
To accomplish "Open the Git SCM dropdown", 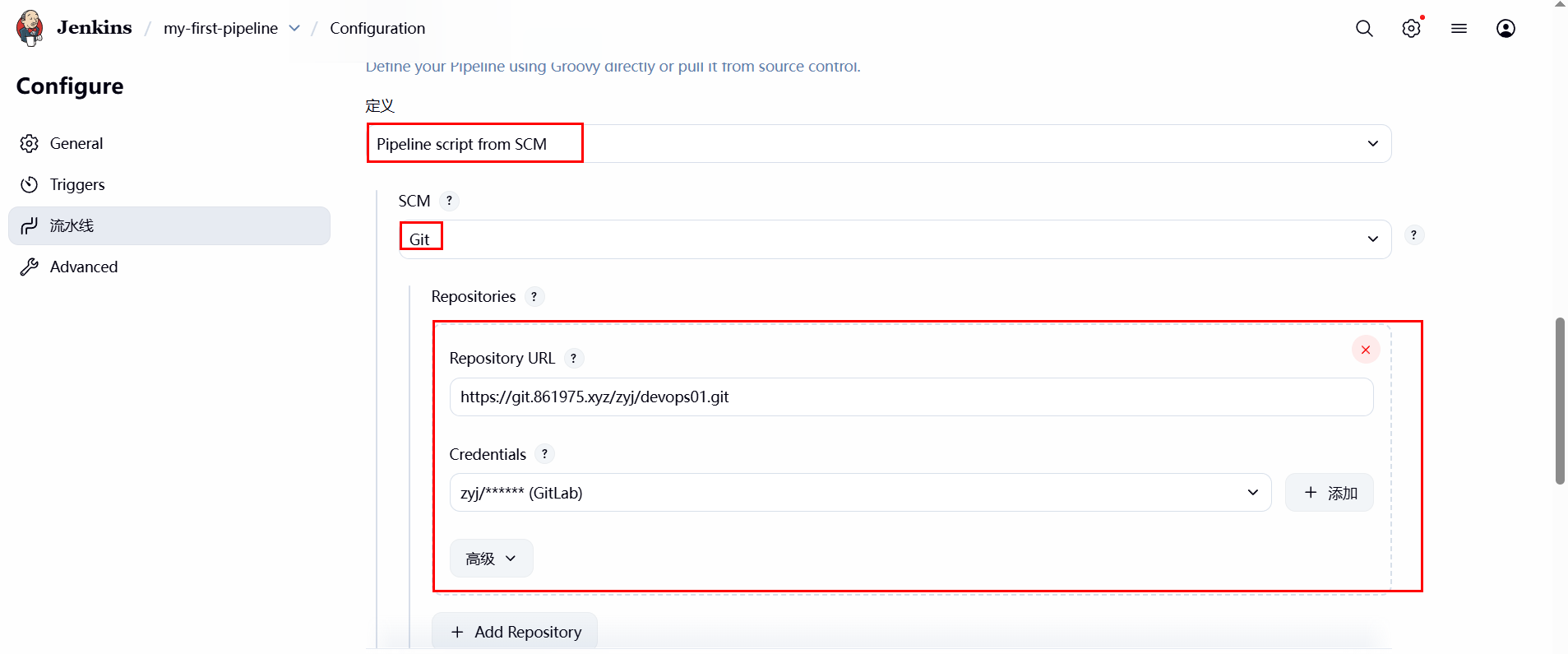I will [x=895, y=239].
